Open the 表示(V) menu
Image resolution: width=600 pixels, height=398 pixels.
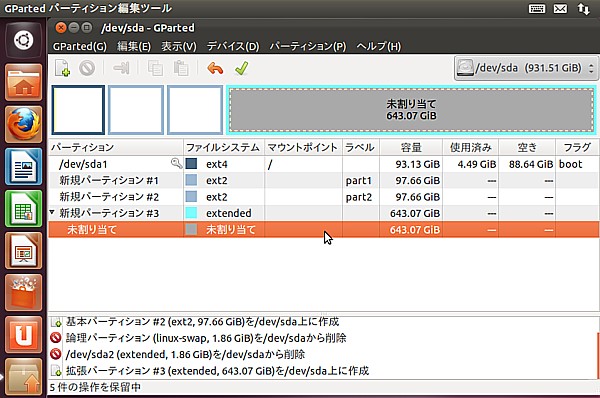tap(179, 46)
